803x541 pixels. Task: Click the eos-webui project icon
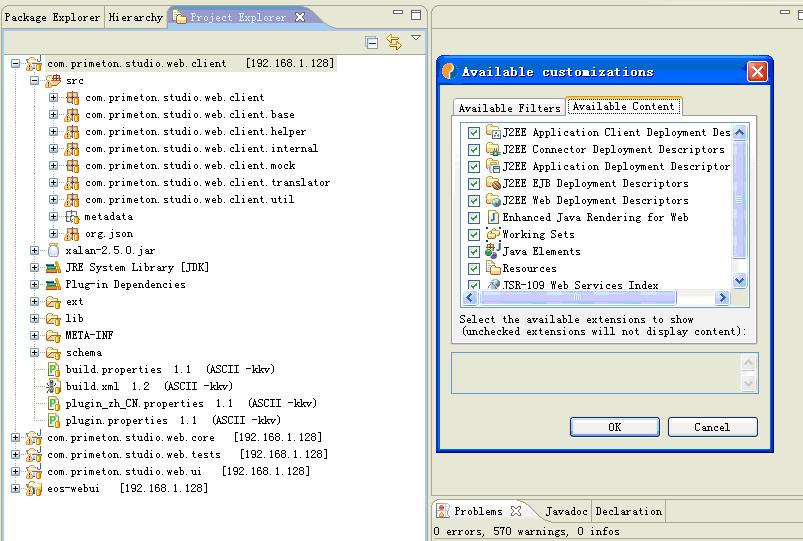(x=34, y=488)
